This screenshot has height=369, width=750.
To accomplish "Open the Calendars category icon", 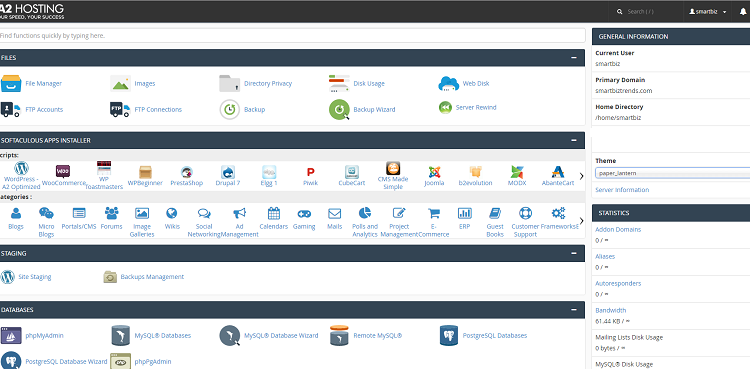I will point(274,213).
